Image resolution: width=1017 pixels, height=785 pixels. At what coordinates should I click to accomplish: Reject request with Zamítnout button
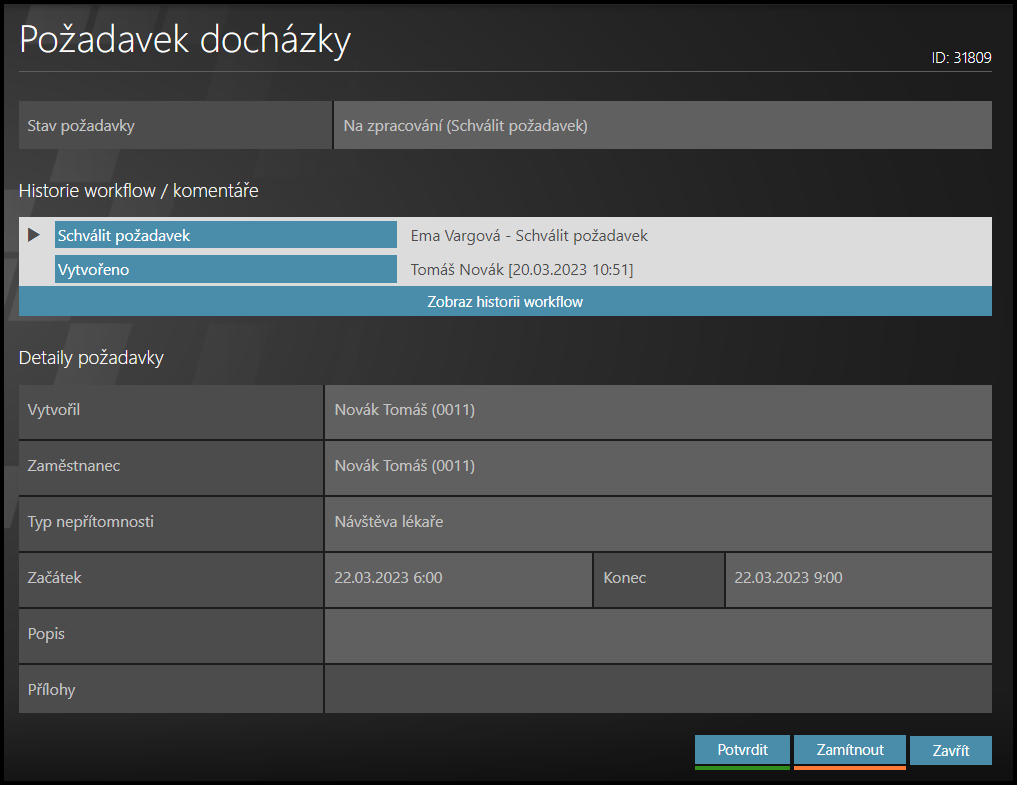click(x=849, y=750)
